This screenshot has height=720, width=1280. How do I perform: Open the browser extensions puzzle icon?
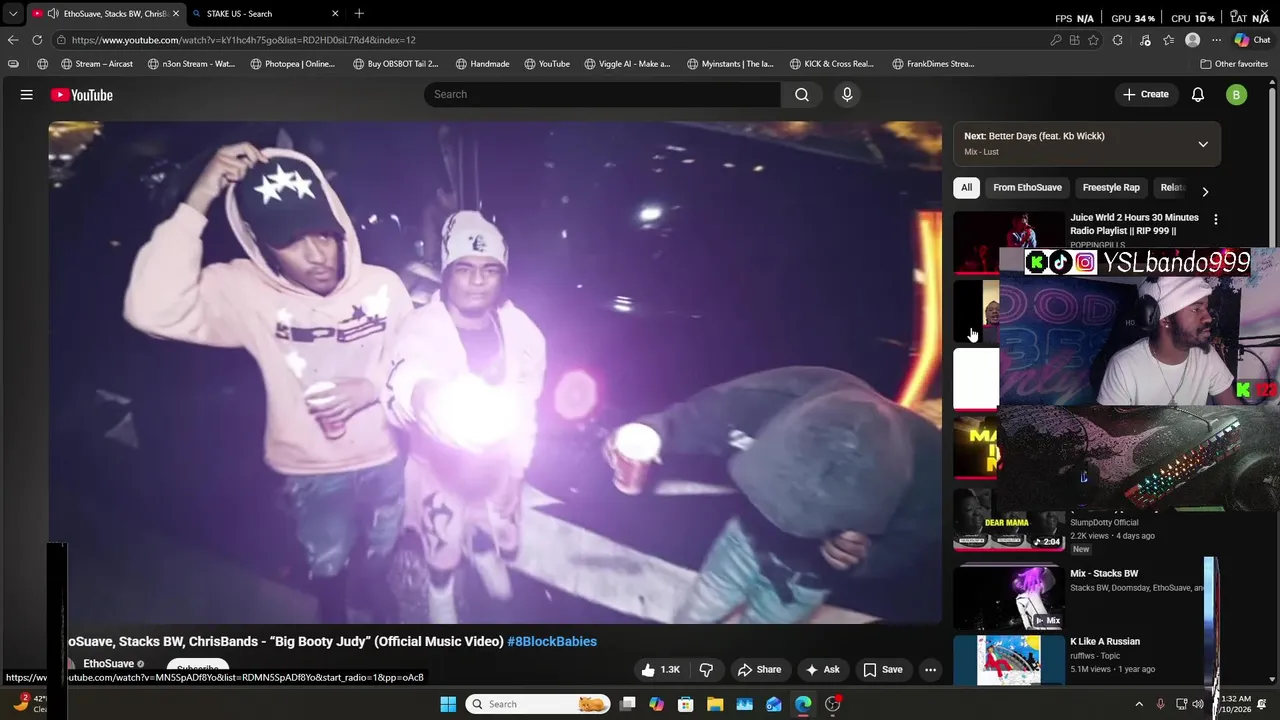tap(1118, 40)
